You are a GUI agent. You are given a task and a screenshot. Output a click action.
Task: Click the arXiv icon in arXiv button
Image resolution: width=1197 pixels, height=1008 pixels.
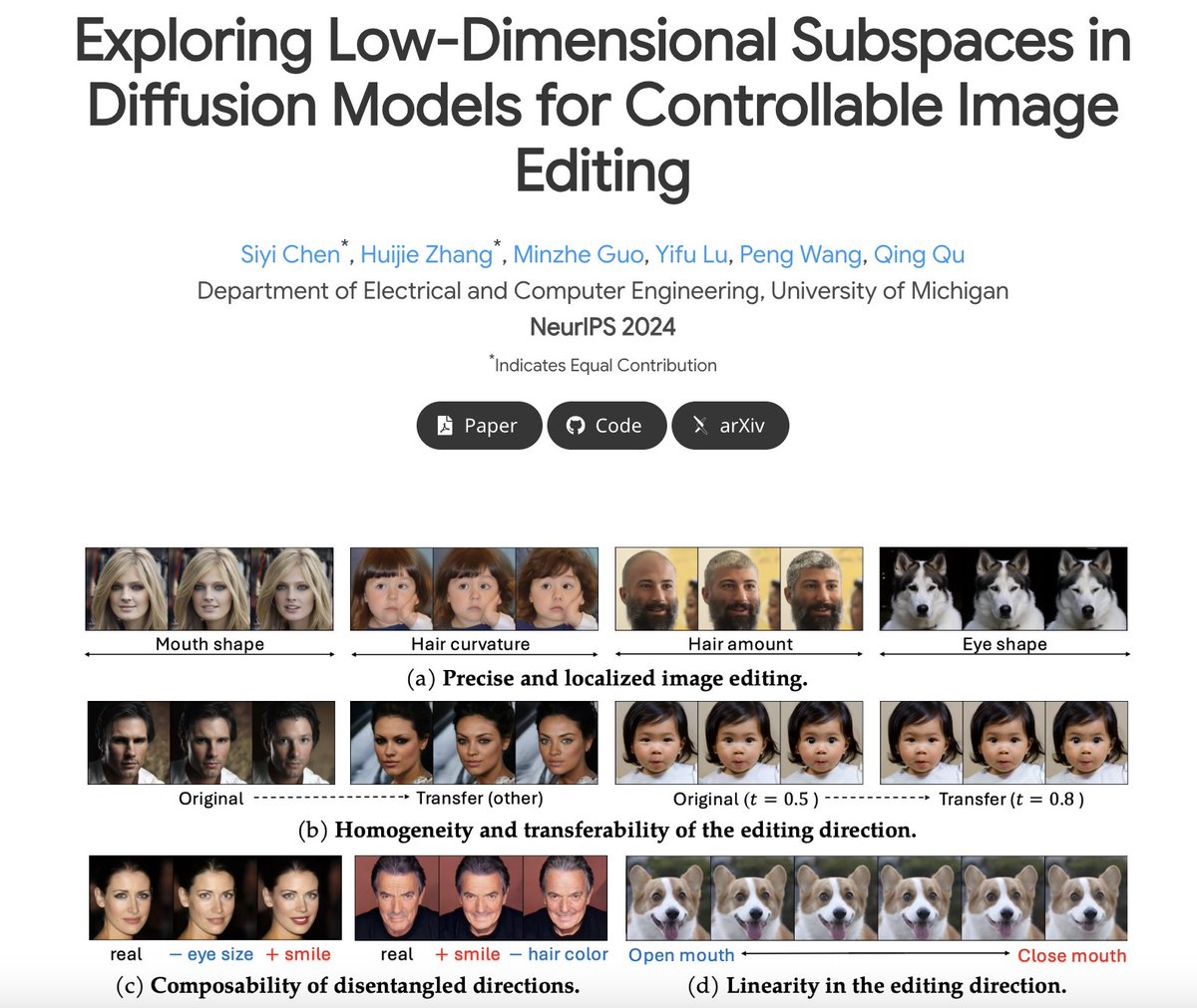point(701,426)
